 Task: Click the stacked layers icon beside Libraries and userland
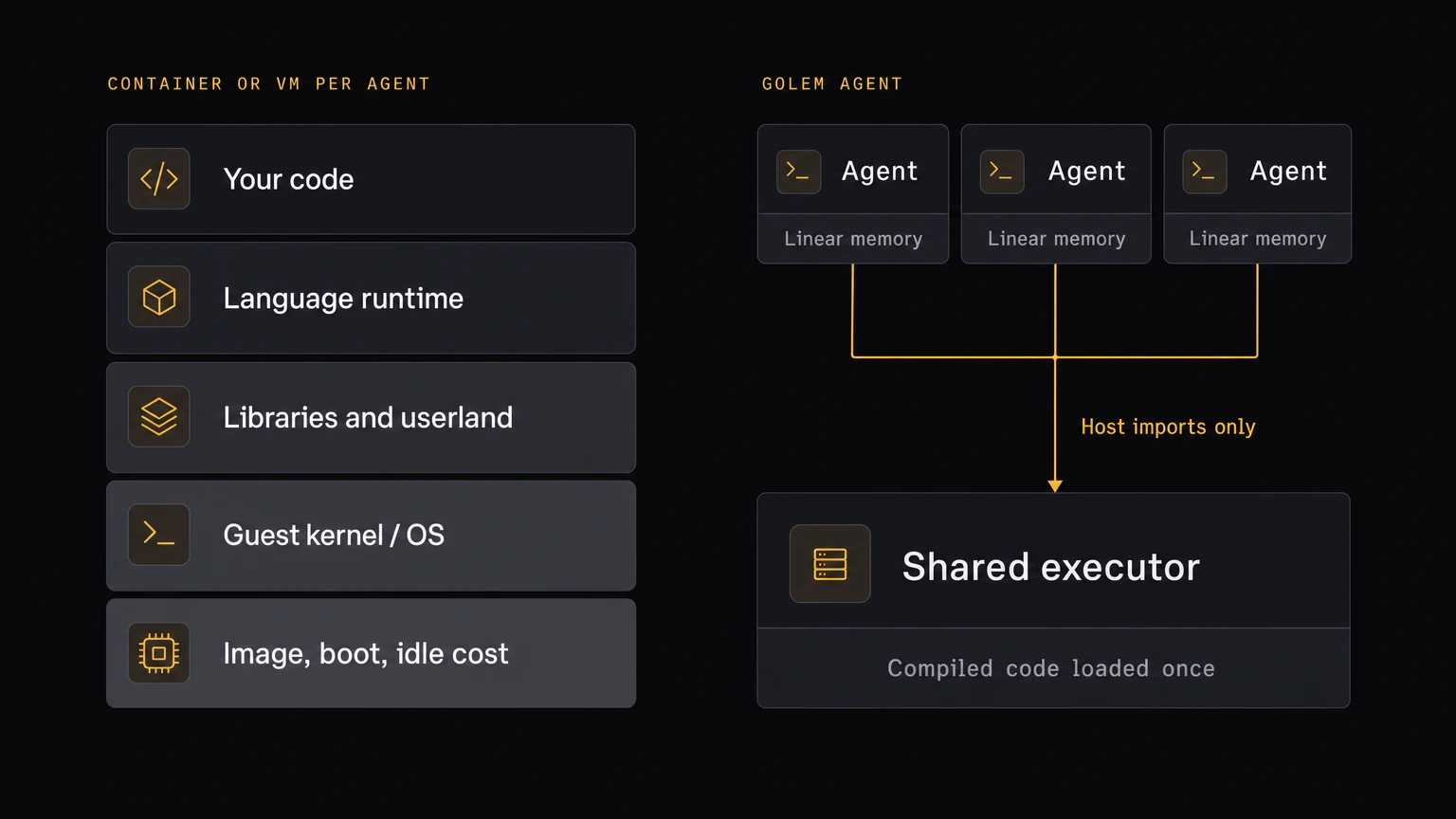pos(159,416)
